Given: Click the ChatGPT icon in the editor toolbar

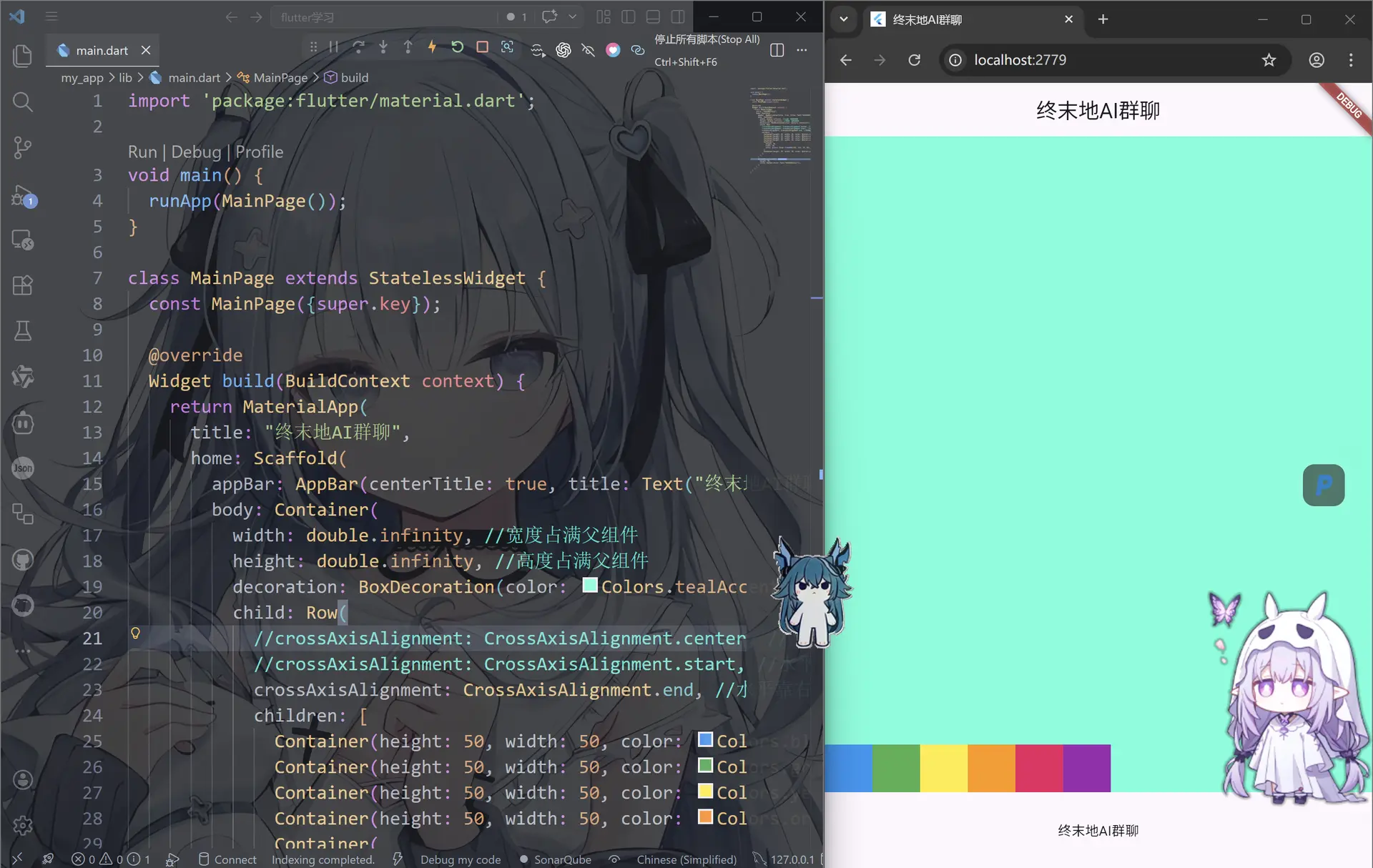Looking at the screenshot, I should click(x=564, y=49).
